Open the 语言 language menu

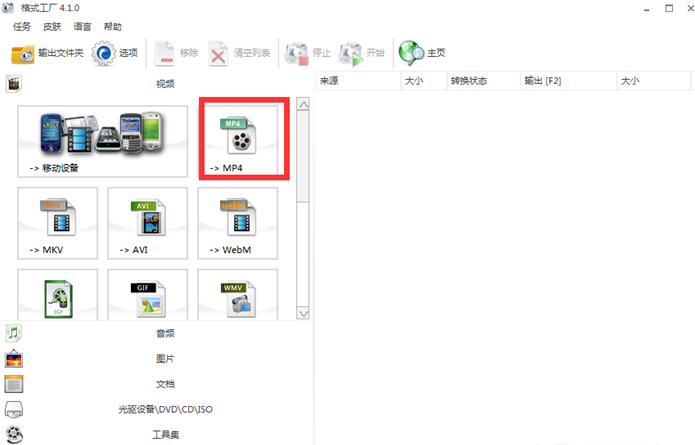[x=82, y=27]
